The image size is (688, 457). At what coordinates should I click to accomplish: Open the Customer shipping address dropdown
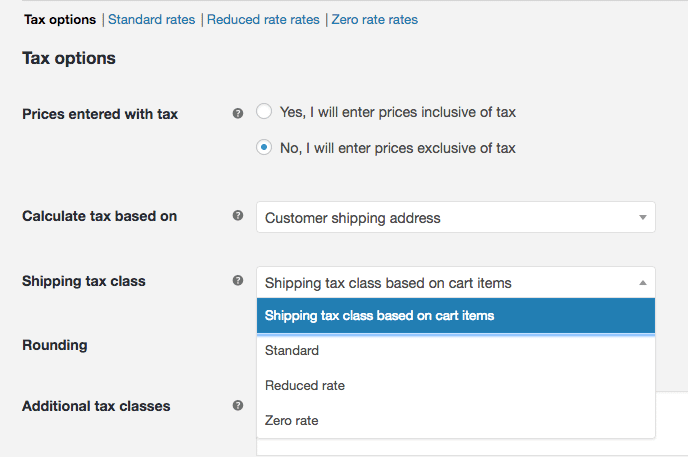point(456,217)
